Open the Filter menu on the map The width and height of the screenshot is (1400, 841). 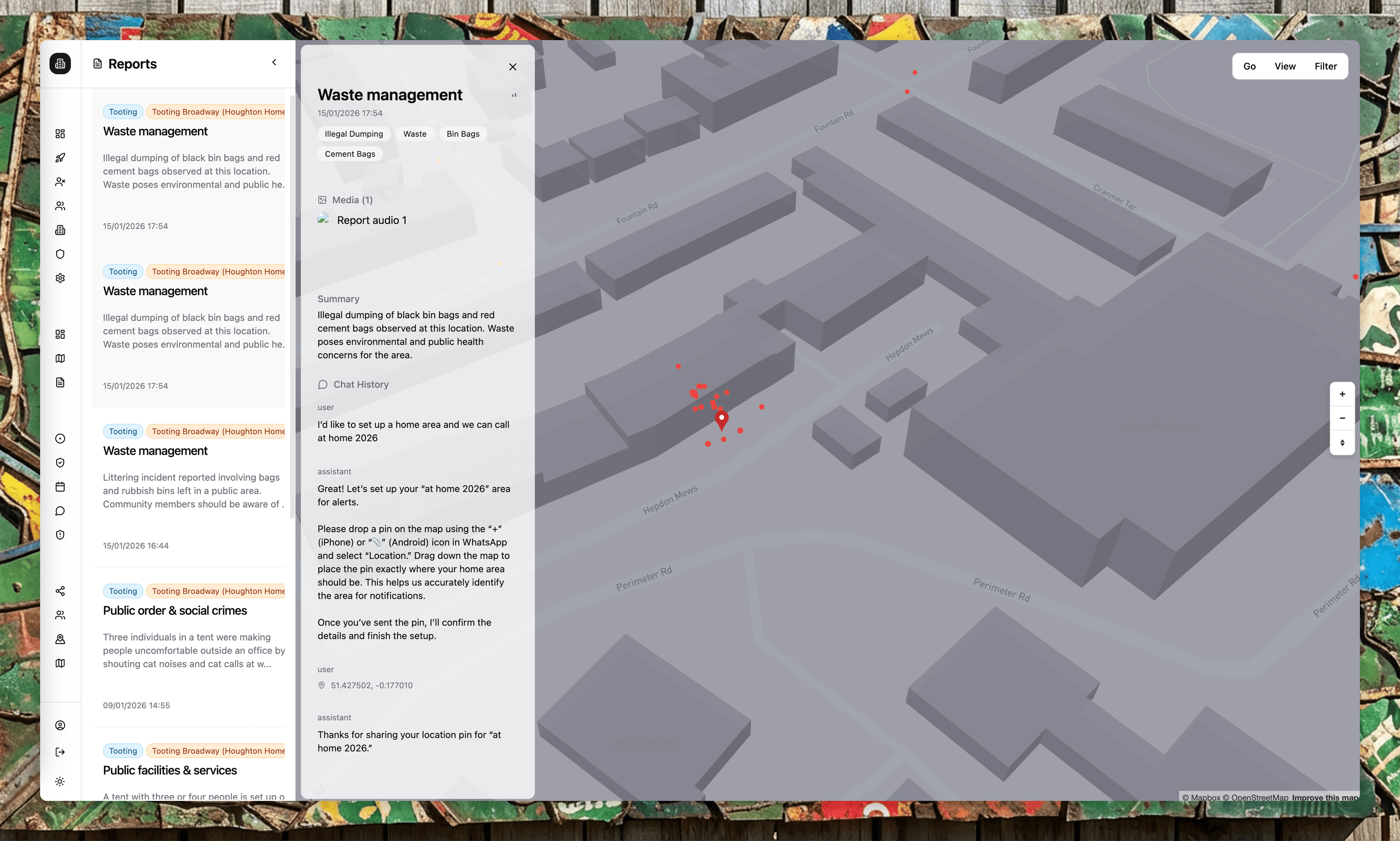pos(1325,66)
